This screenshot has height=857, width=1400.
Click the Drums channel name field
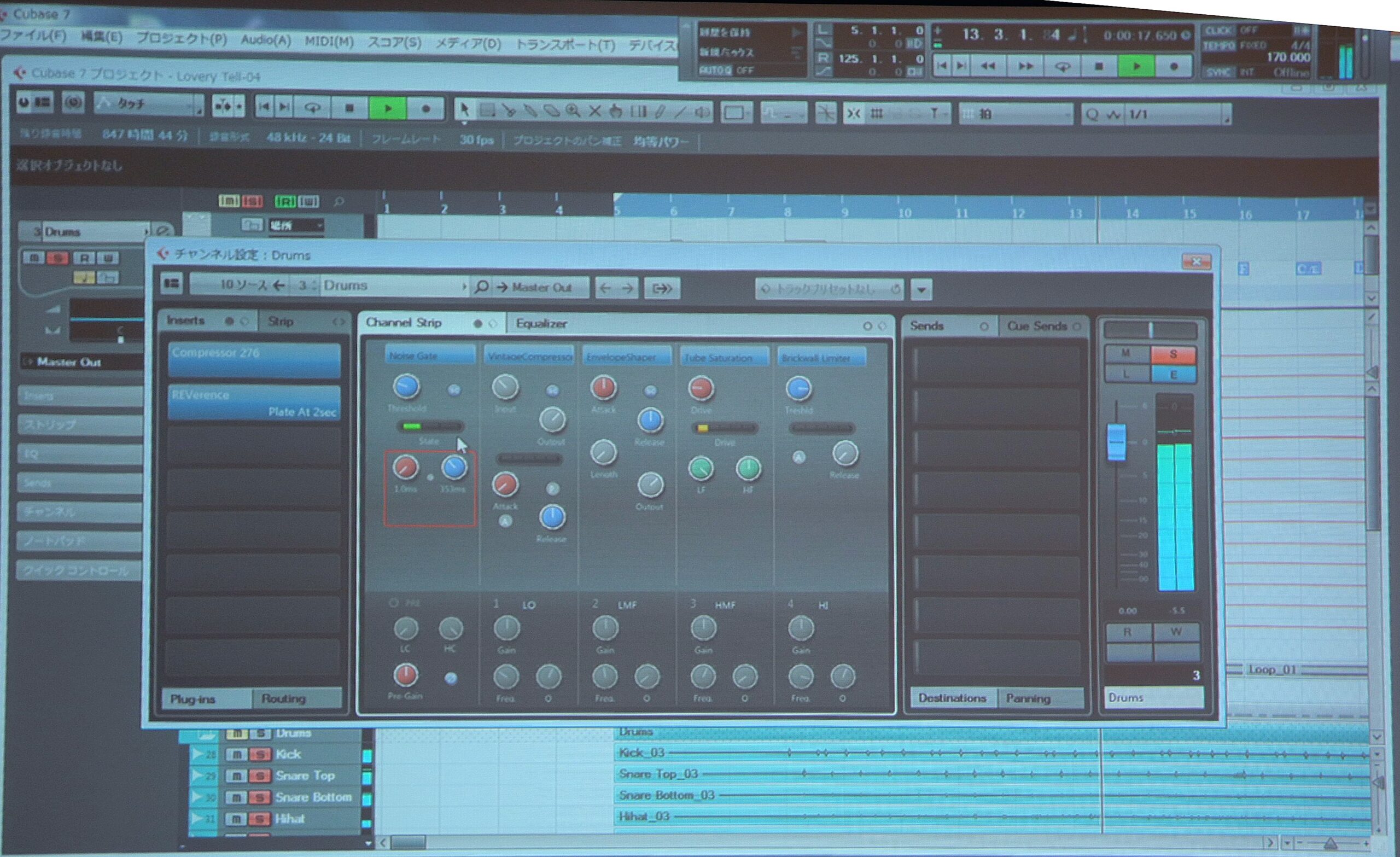pyautogui.click(x=1153, y=697)
